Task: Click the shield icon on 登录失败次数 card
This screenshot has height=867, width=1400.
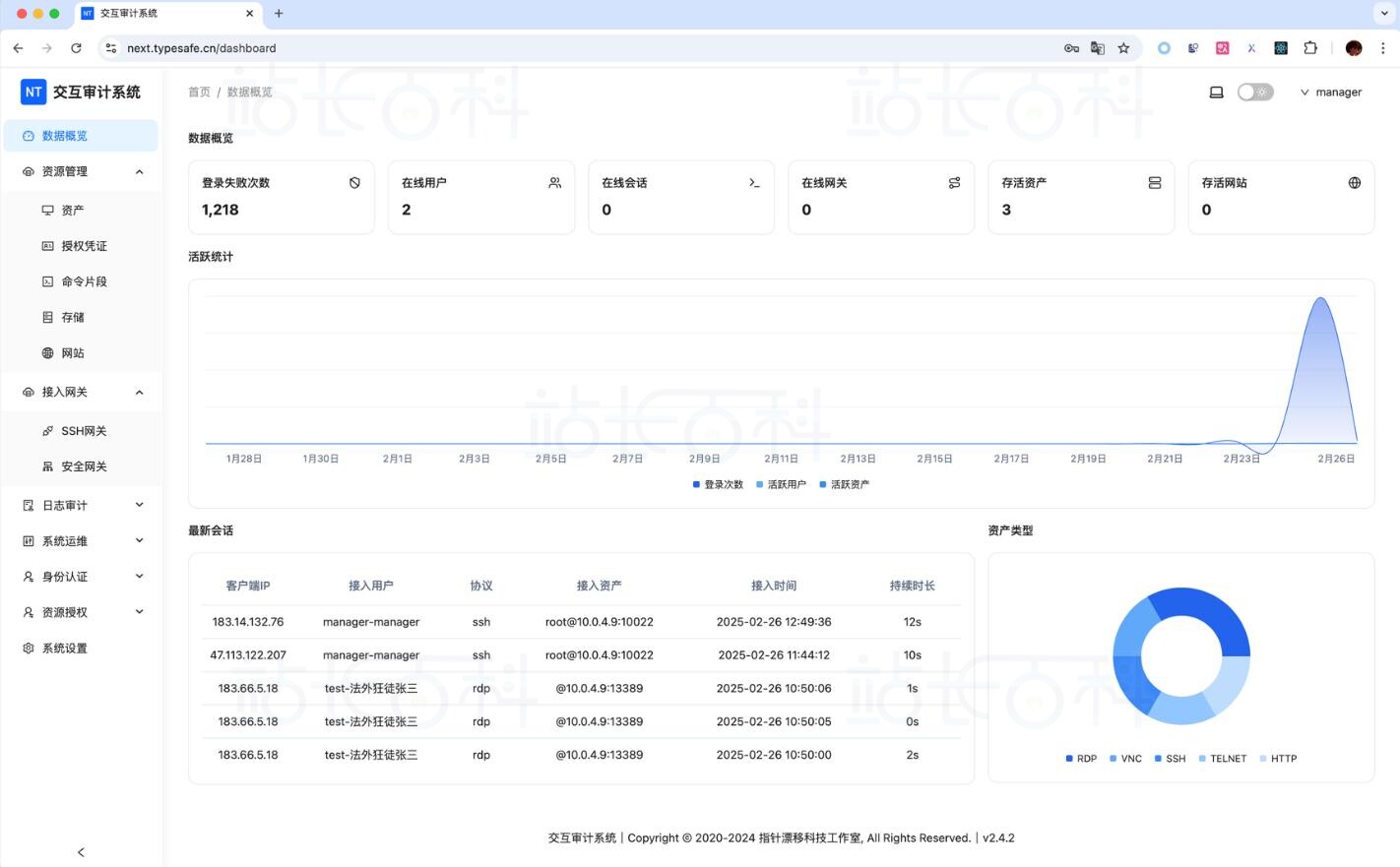Action: (354, 183)
